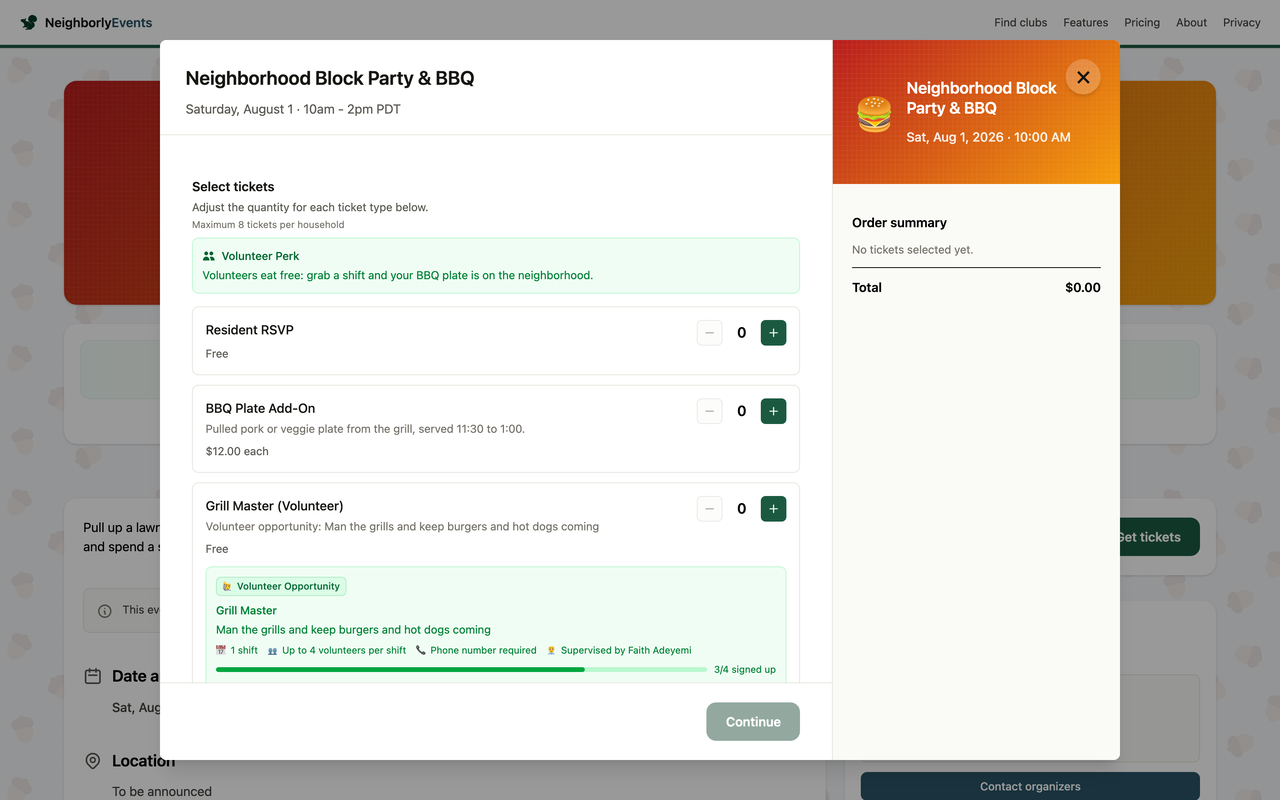Open Find clubs in navigation

[x=1021, y=22]
